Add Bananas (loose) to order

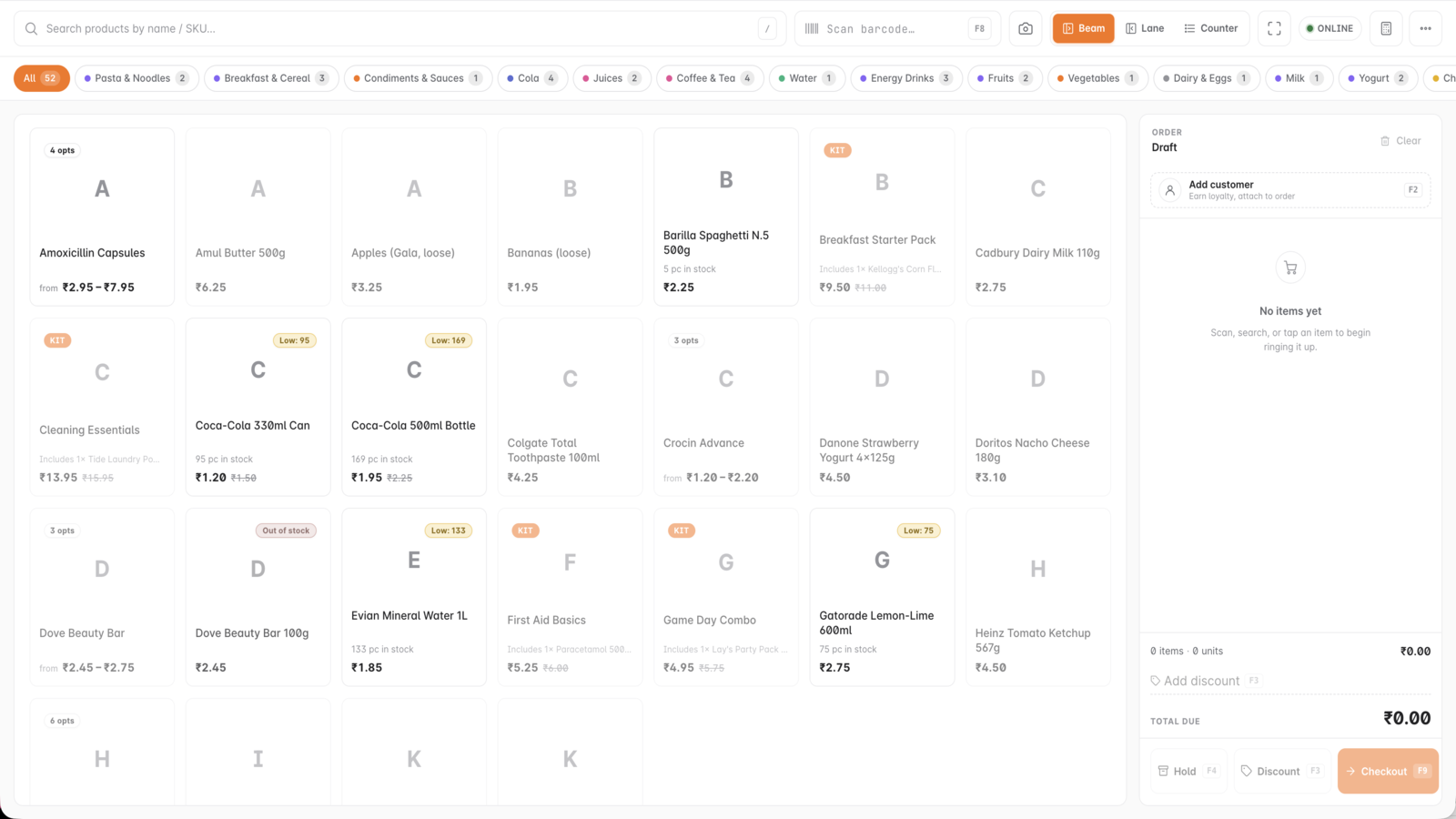pos(570,217)
